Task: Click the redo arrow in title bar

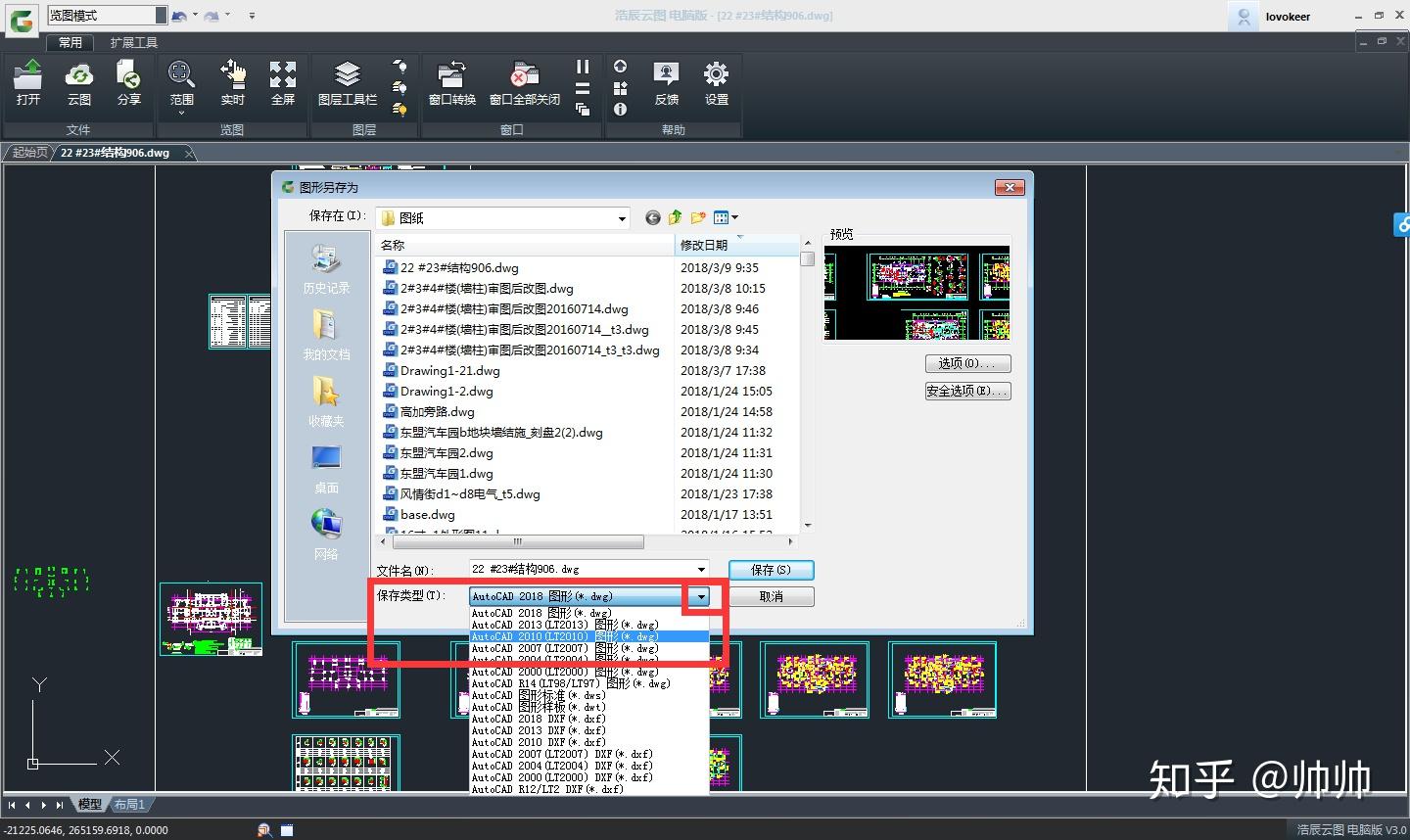Action: 211,16
